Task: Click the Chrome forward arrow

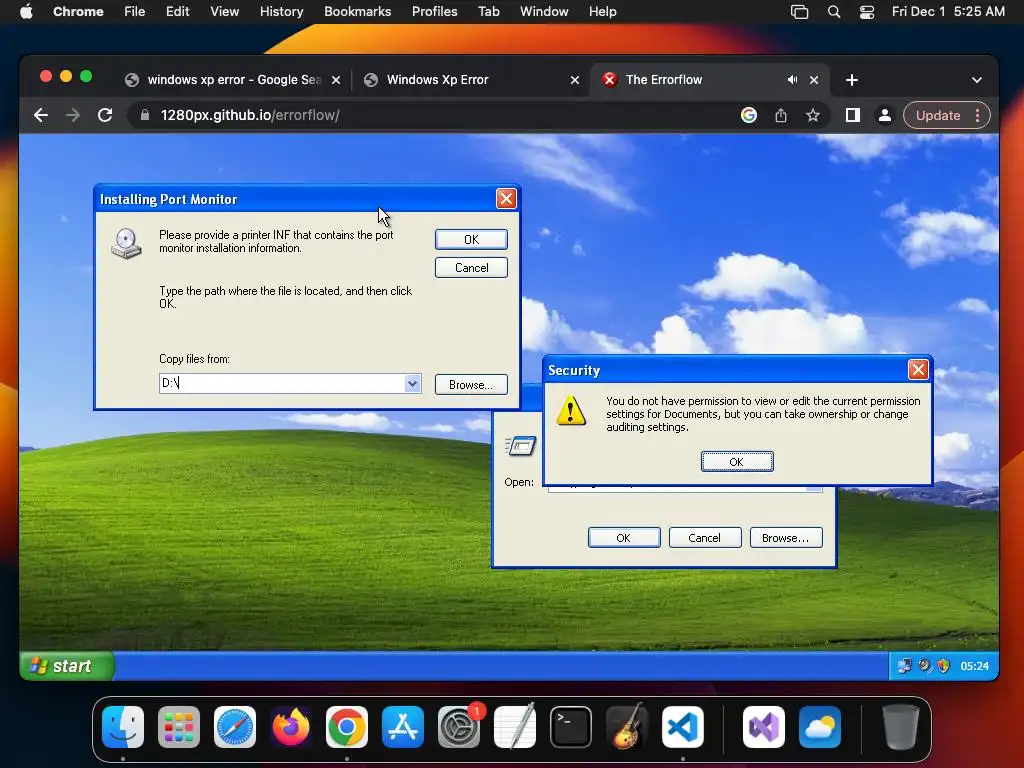Action: pyautogui.click(x=72, y=116)
